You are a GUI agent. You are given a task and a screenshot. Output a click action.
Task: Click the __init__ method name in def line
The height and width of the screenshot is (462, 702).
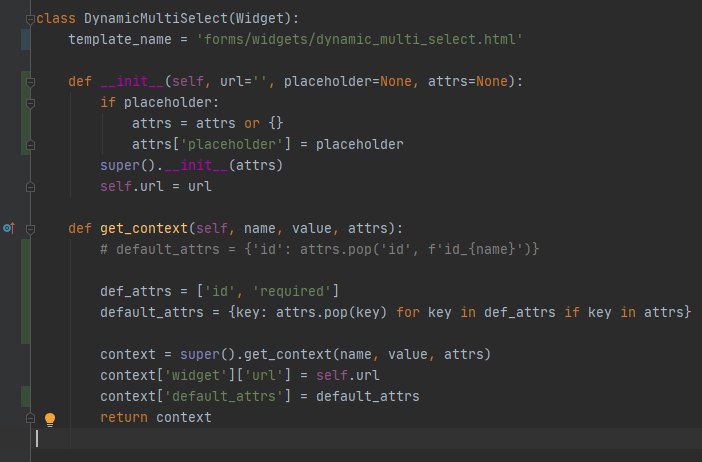[x=132, y=81]
